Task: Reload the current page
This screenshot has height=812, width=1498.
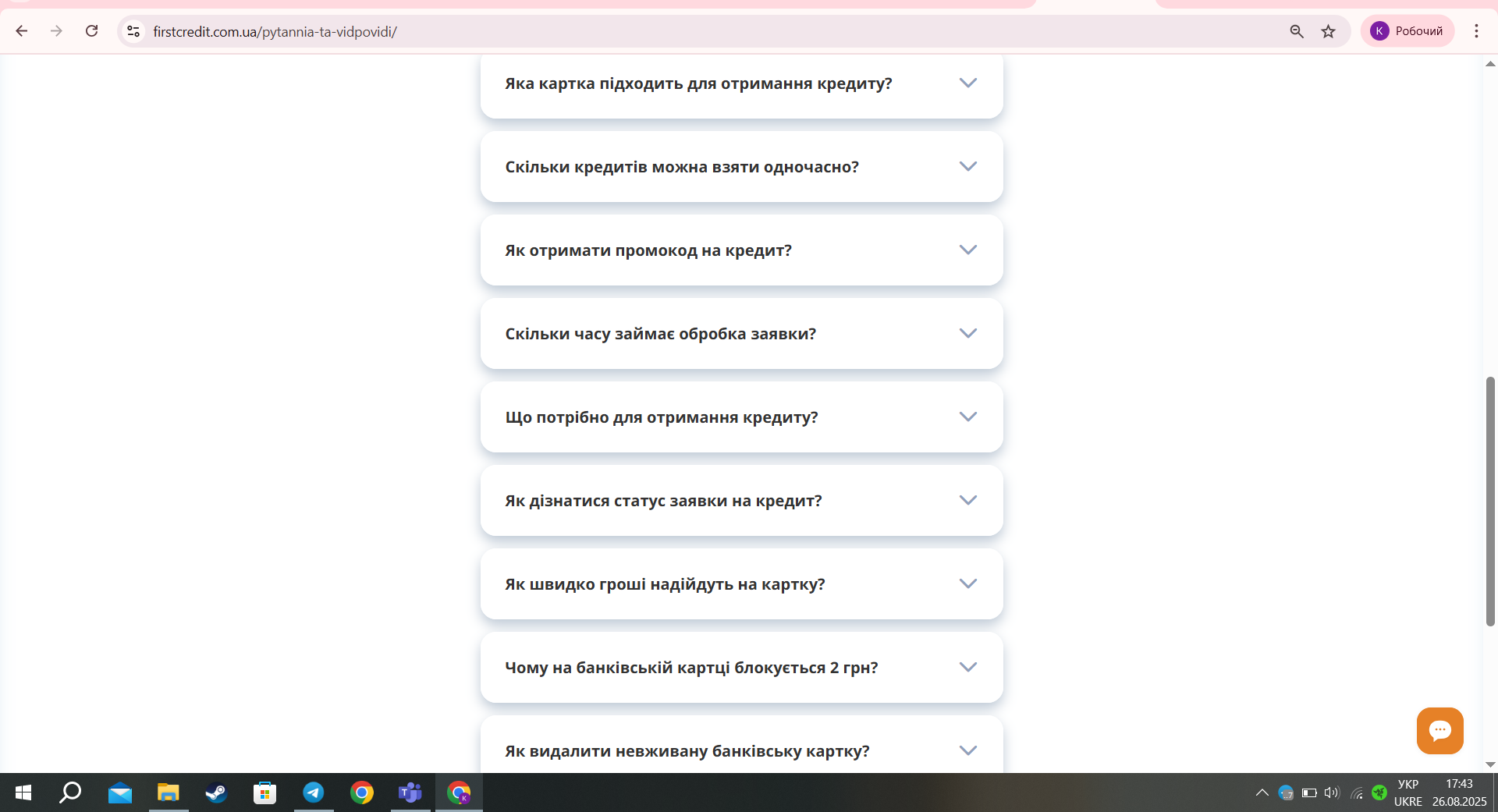Action: [x=91, y=31]
